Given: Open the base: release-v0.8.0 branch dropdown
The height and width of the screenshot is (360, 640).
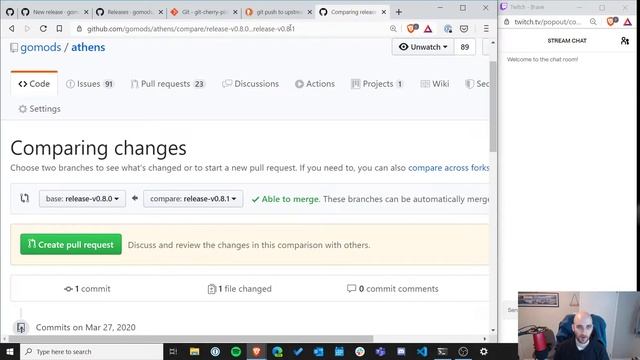Looking at the screenshot, I should coord(82,199).
